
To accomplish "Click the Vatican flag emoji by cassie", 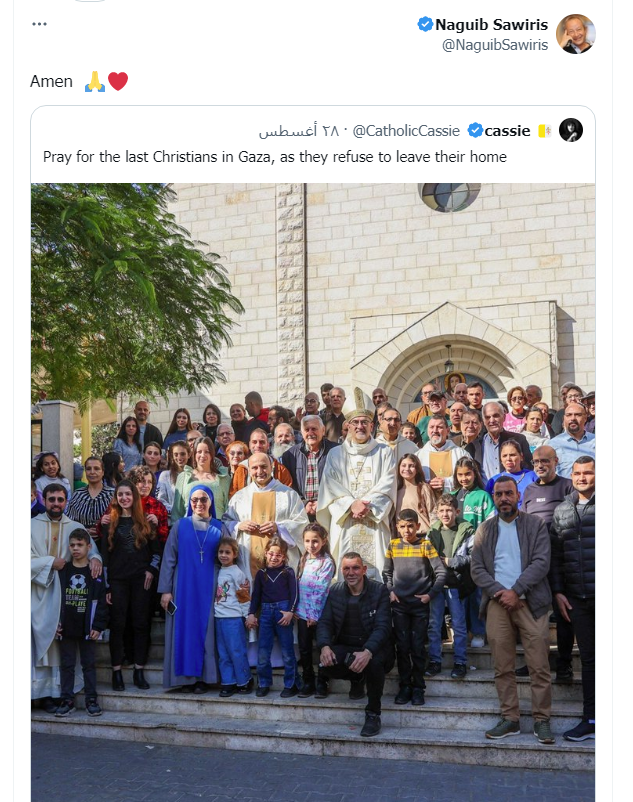I will pyautogui.click(x=544, y=131).
